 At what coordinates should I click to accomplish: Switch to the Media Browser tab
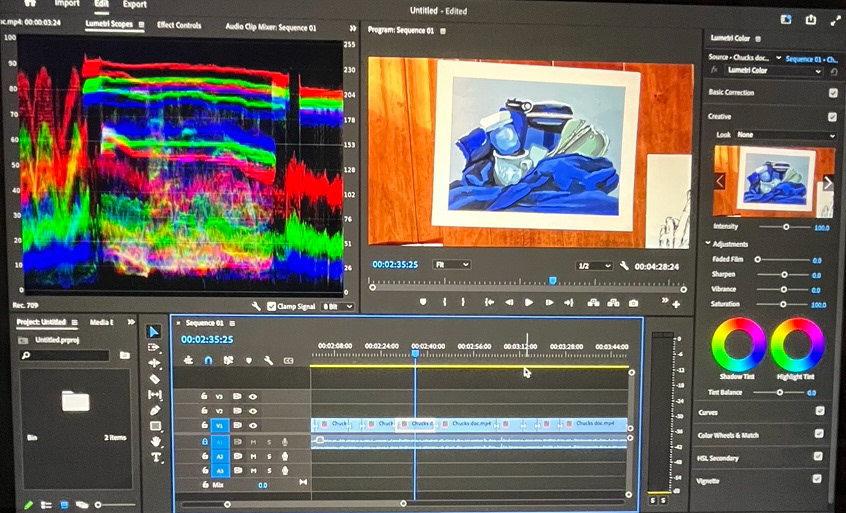(x=101, y=322)
